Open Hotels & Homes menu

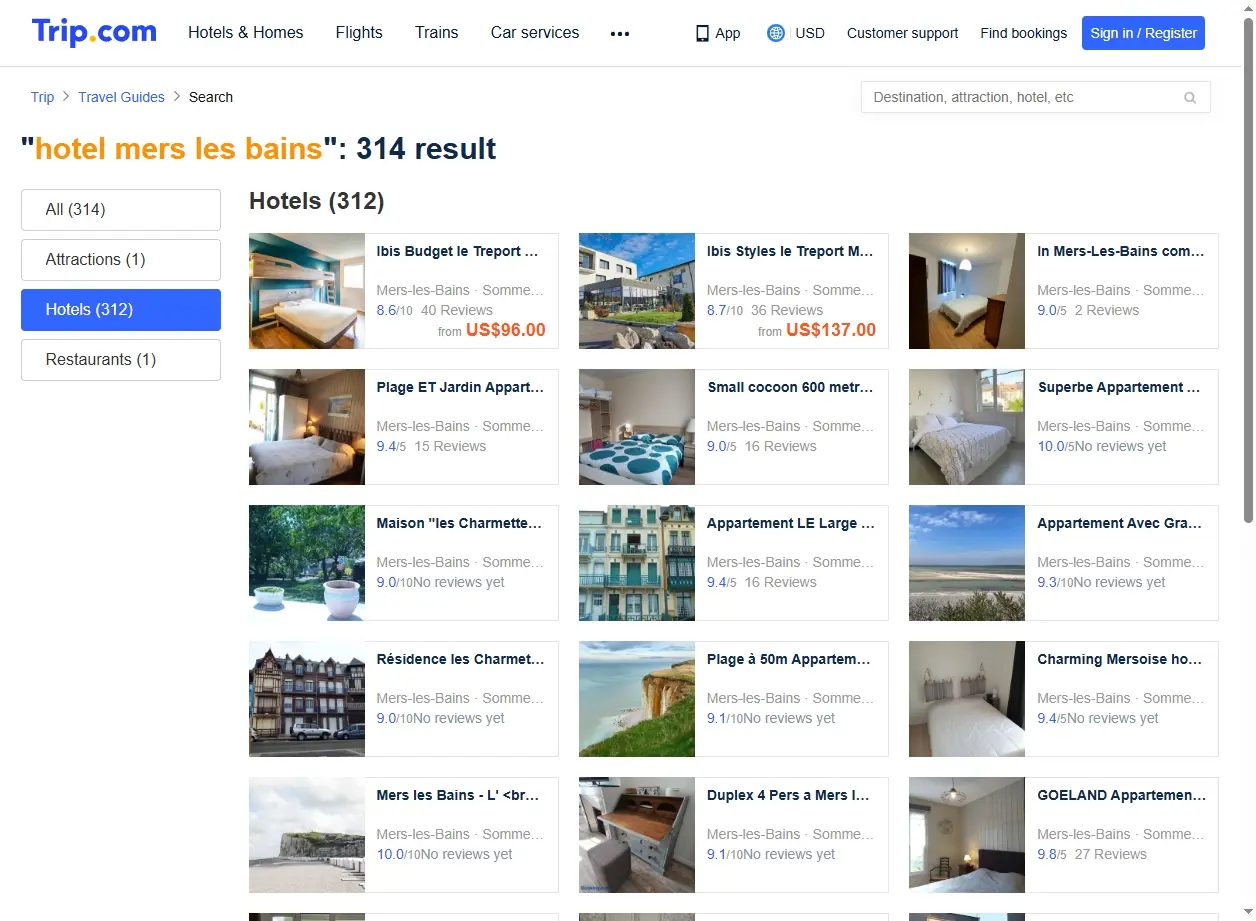point(246,33)
